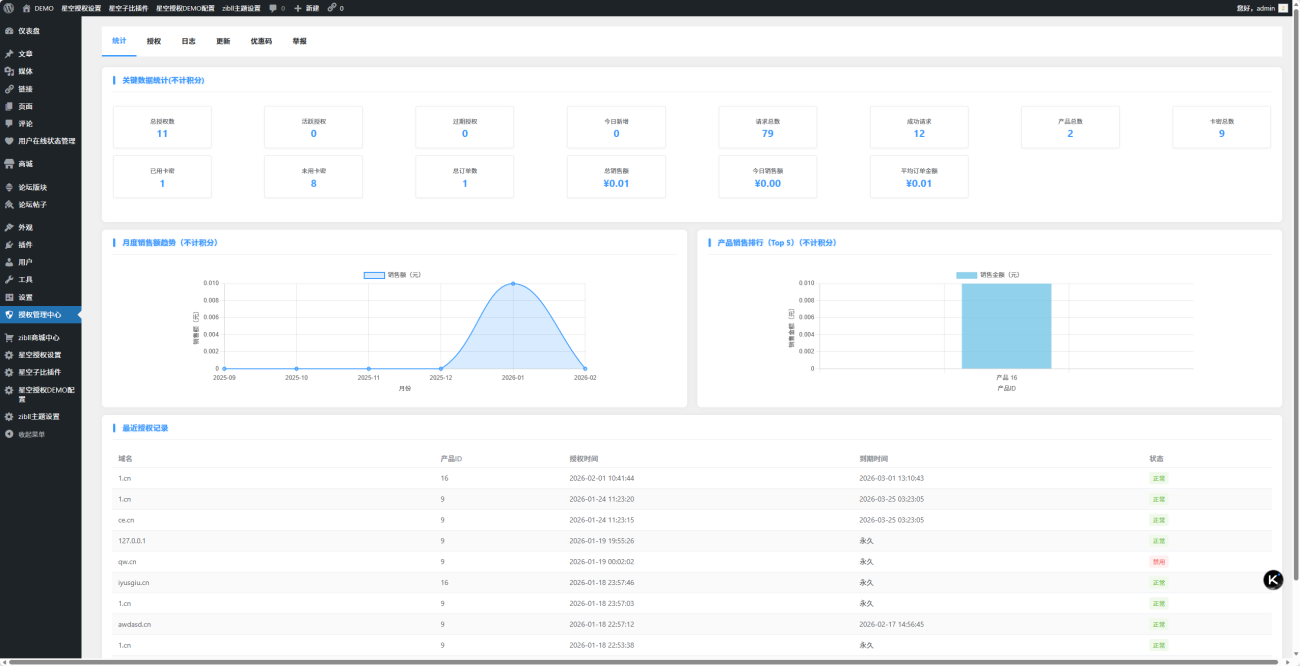Open WordPress logo menu in admin bar
Image resolution: width=1300 pixels, height=666 pixels.
8,8
